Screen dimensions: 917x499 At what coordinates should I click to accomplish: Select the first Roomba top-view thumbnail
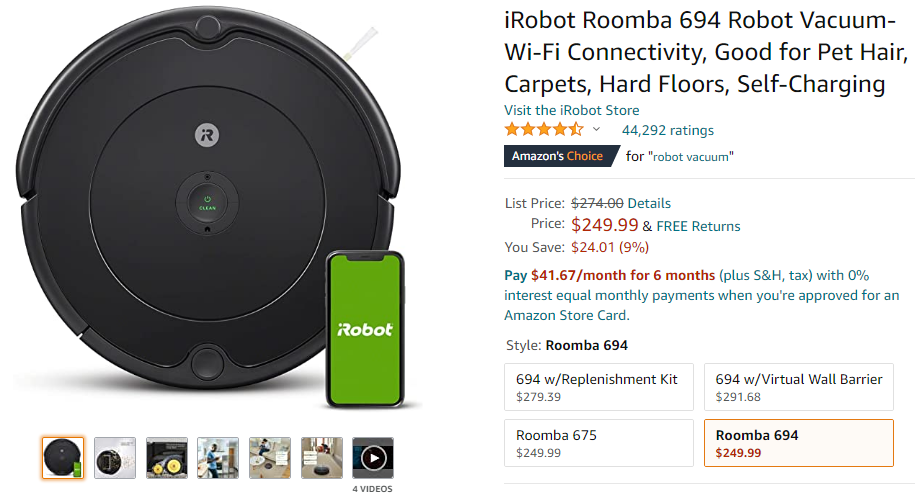(63, 458)
